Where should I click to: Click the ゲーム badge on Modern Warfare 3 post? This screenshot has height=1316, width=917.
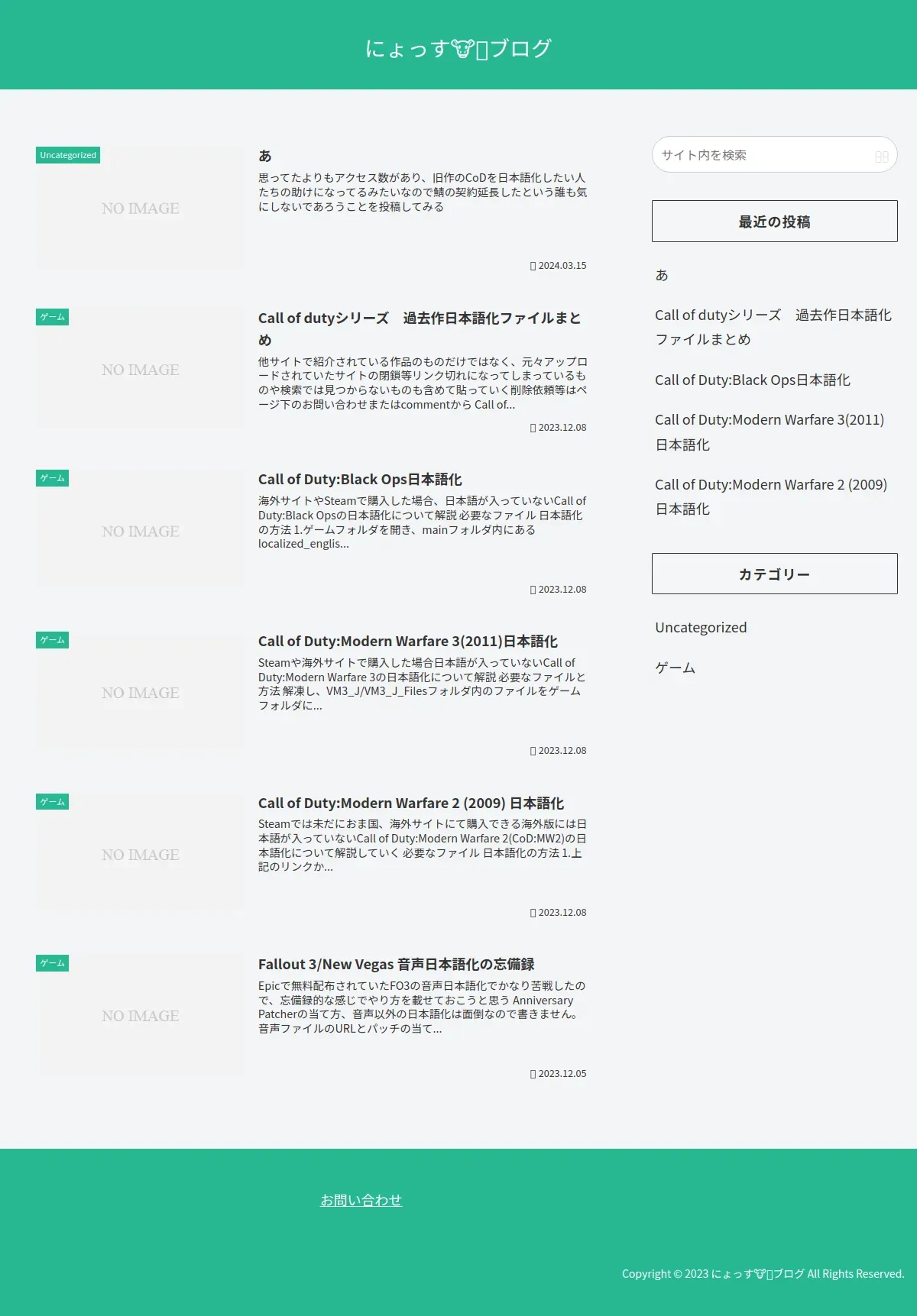click(52, 640)
